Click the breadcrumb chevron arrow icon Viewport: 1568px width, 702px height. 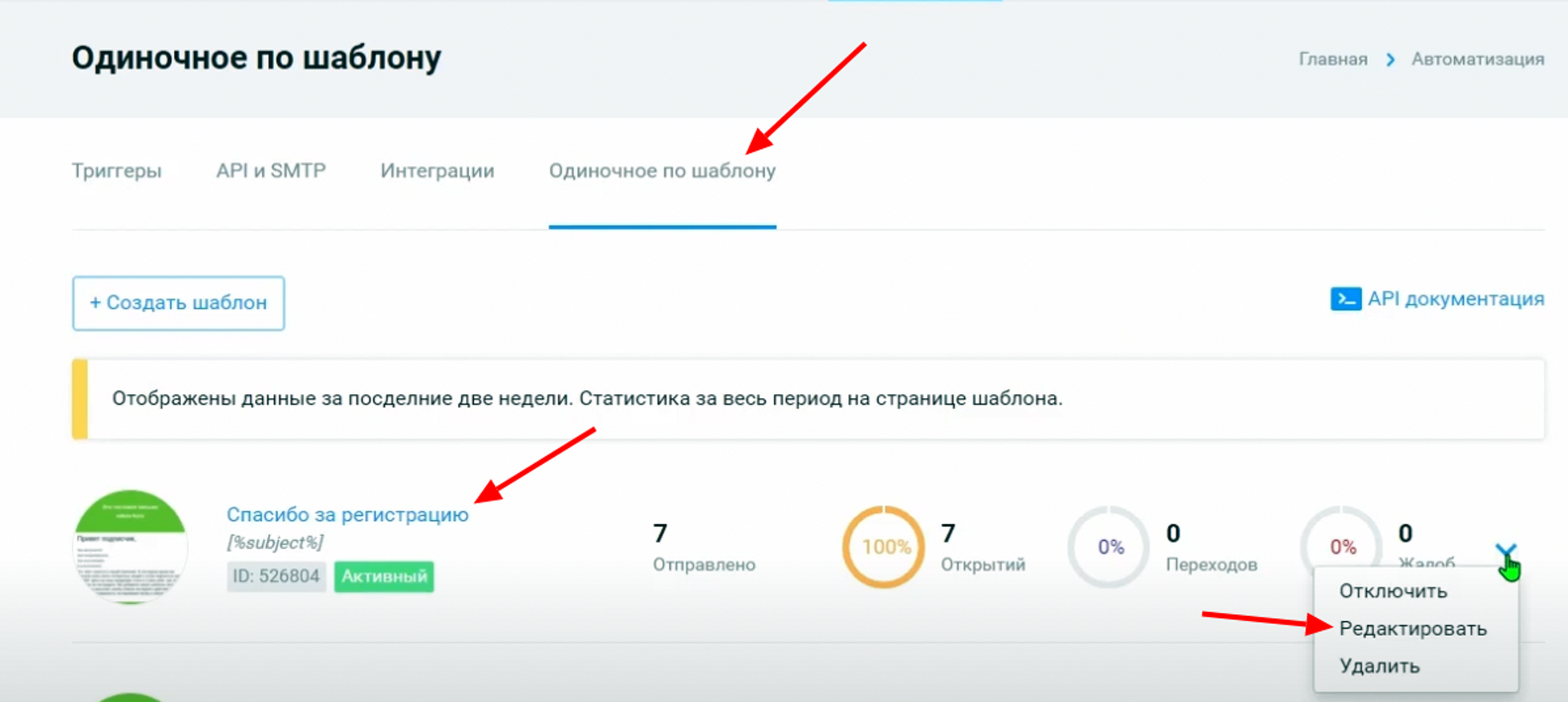point(1390,59)
